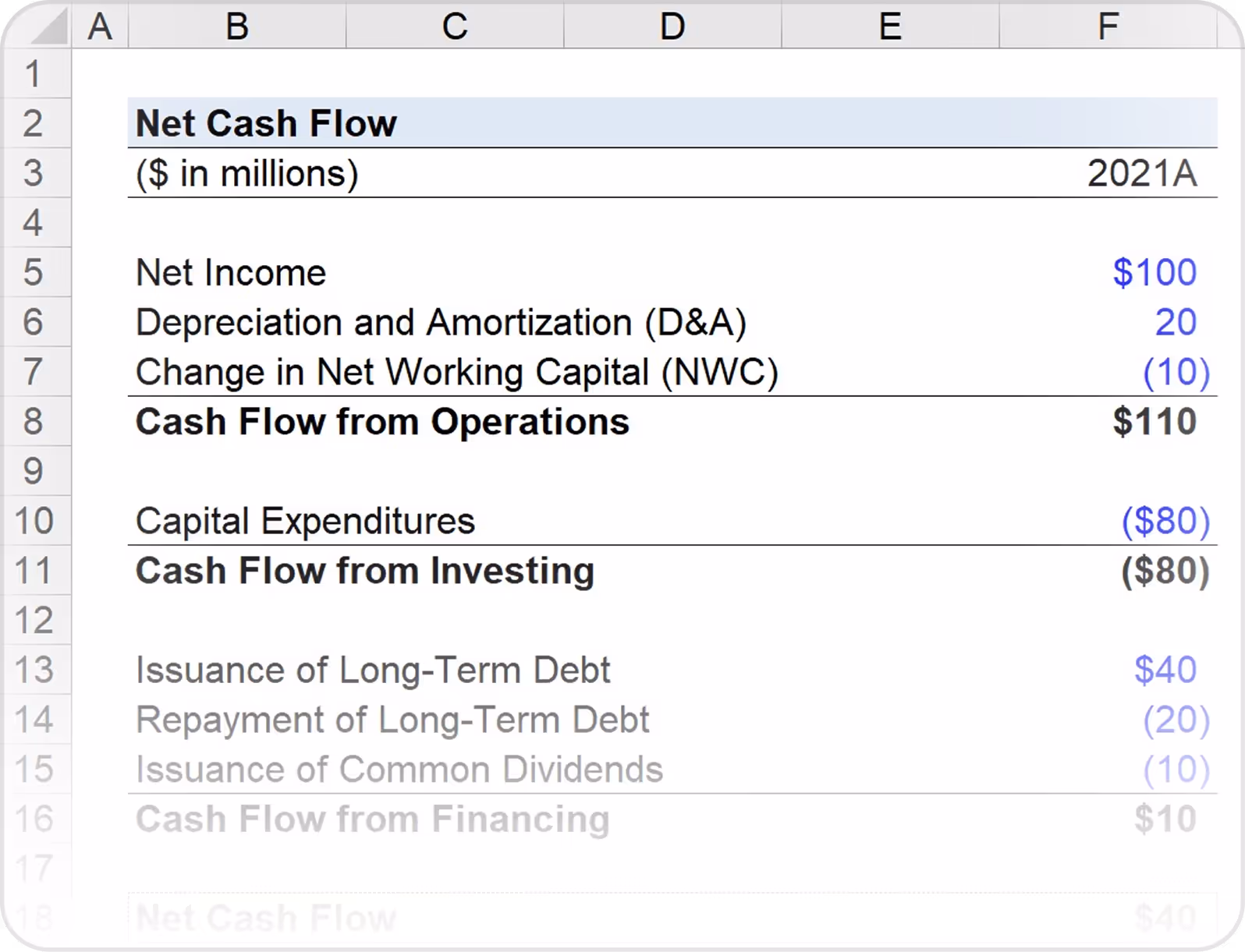This screenshot has width=1245, height=952.
Task: Select row 7 header
Action: click(35, 372)
